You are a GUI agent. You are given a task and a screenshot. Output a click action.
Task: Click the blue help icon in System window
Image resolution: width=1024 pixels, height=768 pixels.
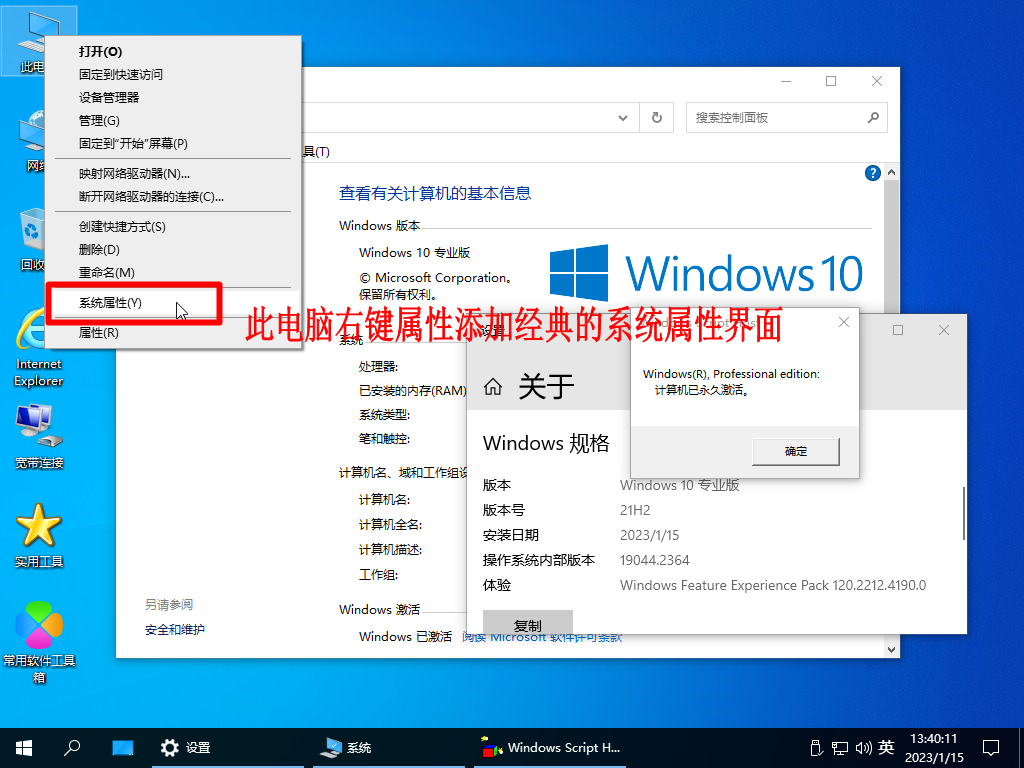click(872, 173)
